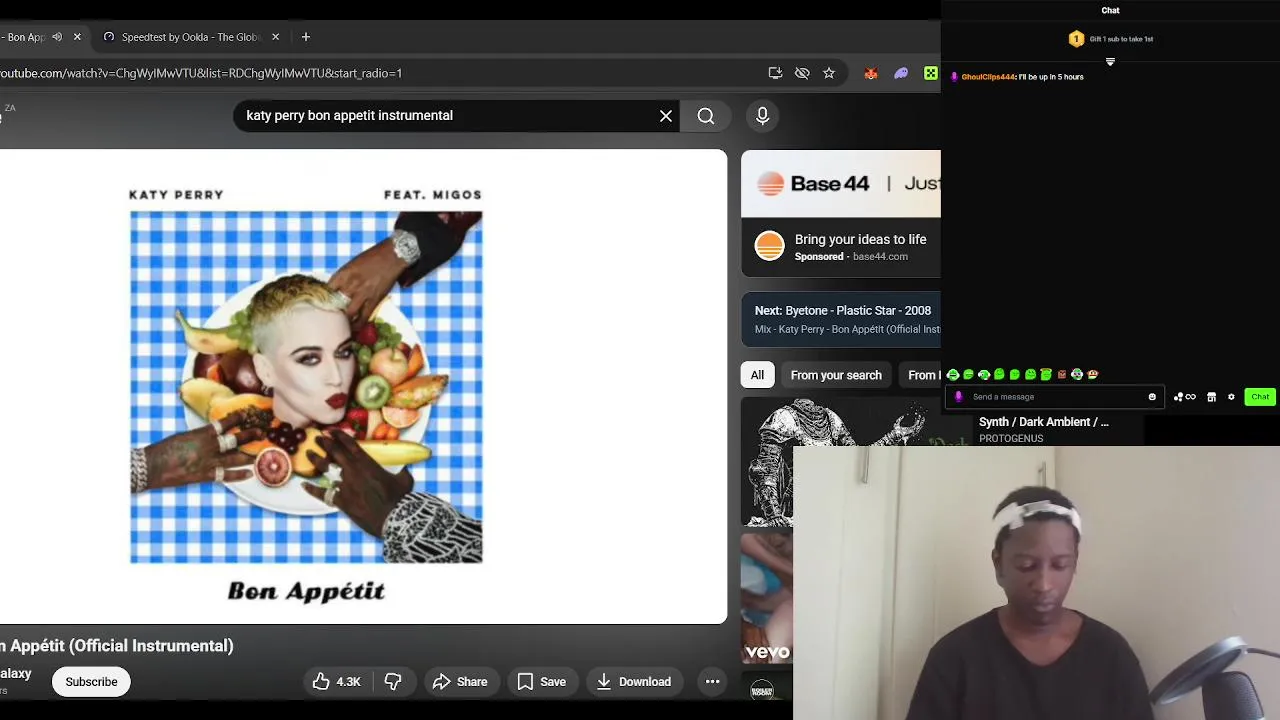Open the emoji picker in chat
Screen dimensions: 1280x720
click(1152, 397)
